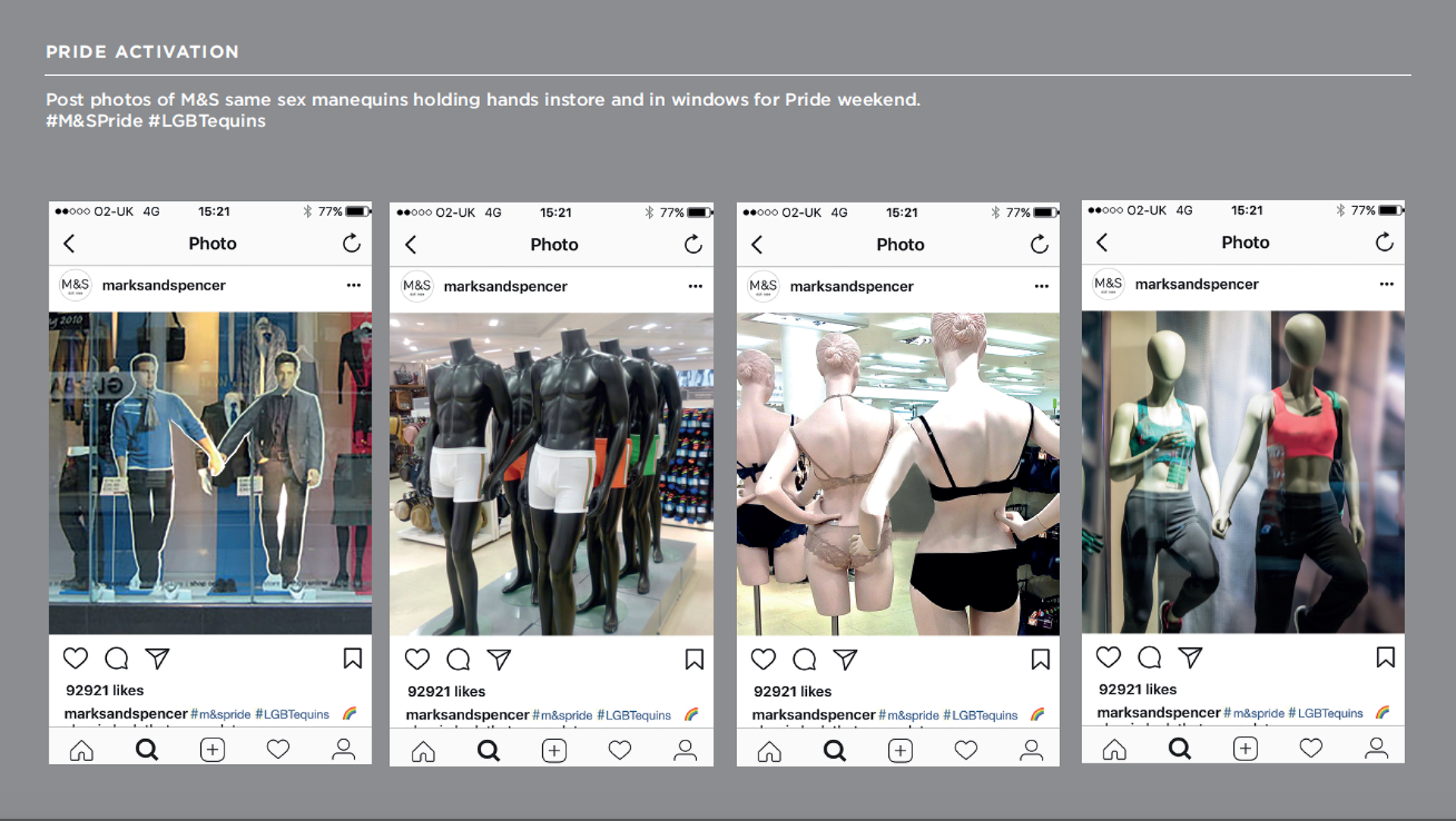Open three-dot options menu on third phone post

click(x=1041, y=287)
